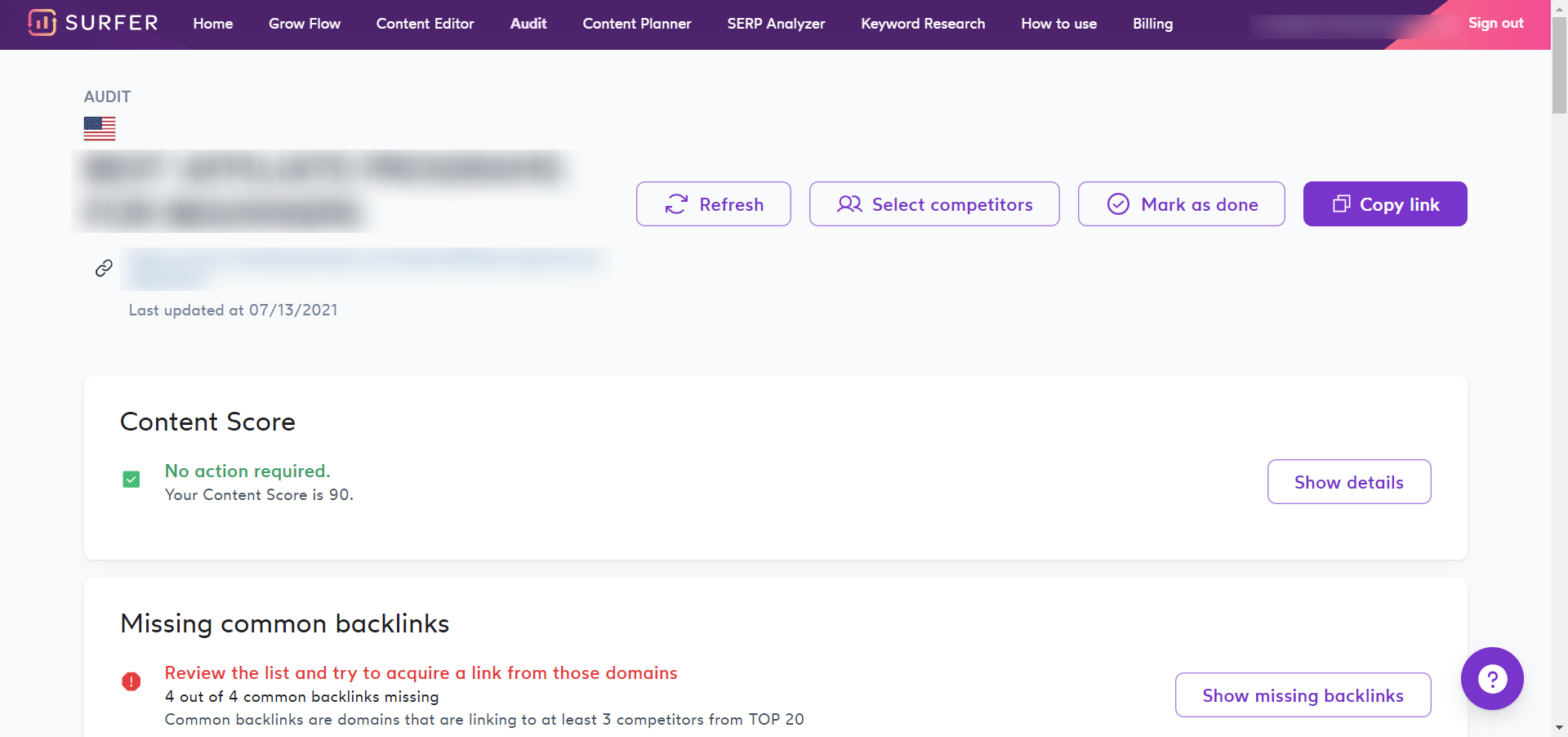This screenshot has width=1568, height=737.
Task: Mark the audit as done
Action: [x=1181, y=203]
